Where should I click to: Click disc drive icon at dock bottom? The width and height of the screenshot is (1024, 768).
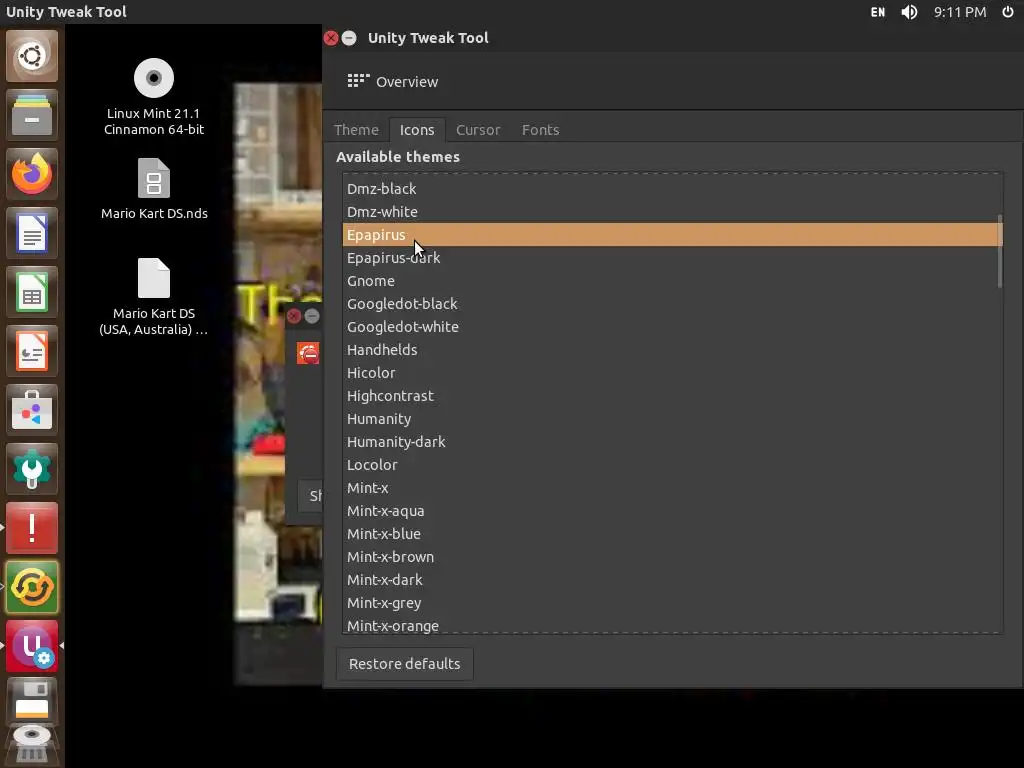click(32, 744)
